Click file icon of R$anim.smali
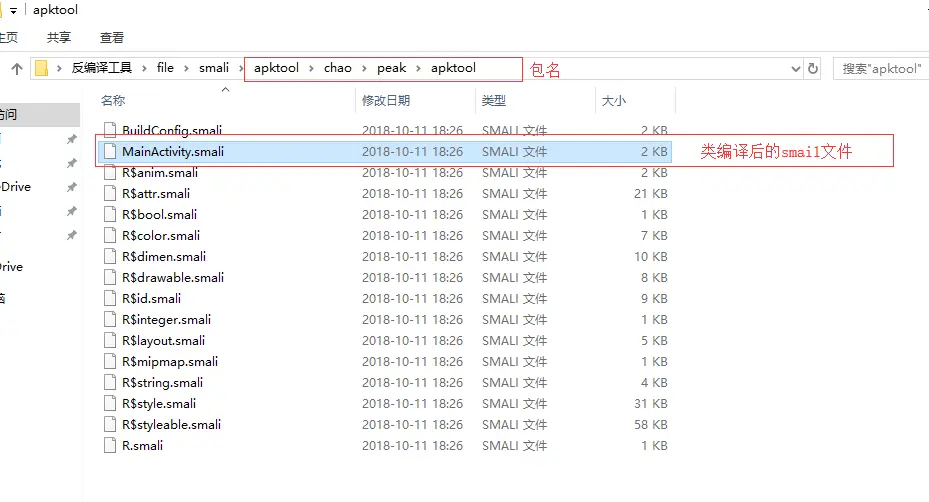Image resolution: width=929 pixels, height=502 pixels. (110, 172)
